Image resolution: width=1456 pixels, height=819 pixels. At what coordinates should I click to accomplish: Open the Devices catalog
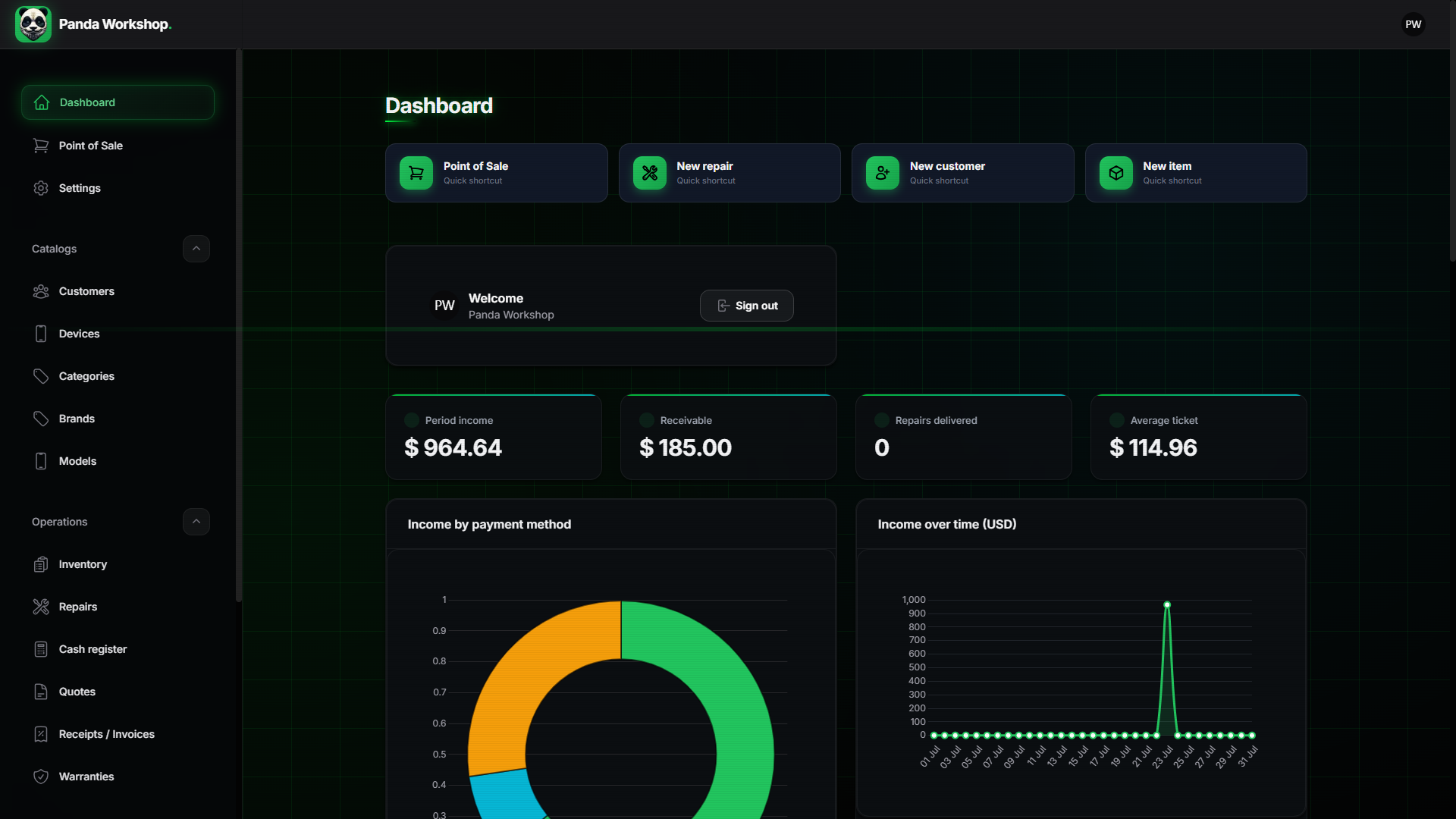coord(118,334)
